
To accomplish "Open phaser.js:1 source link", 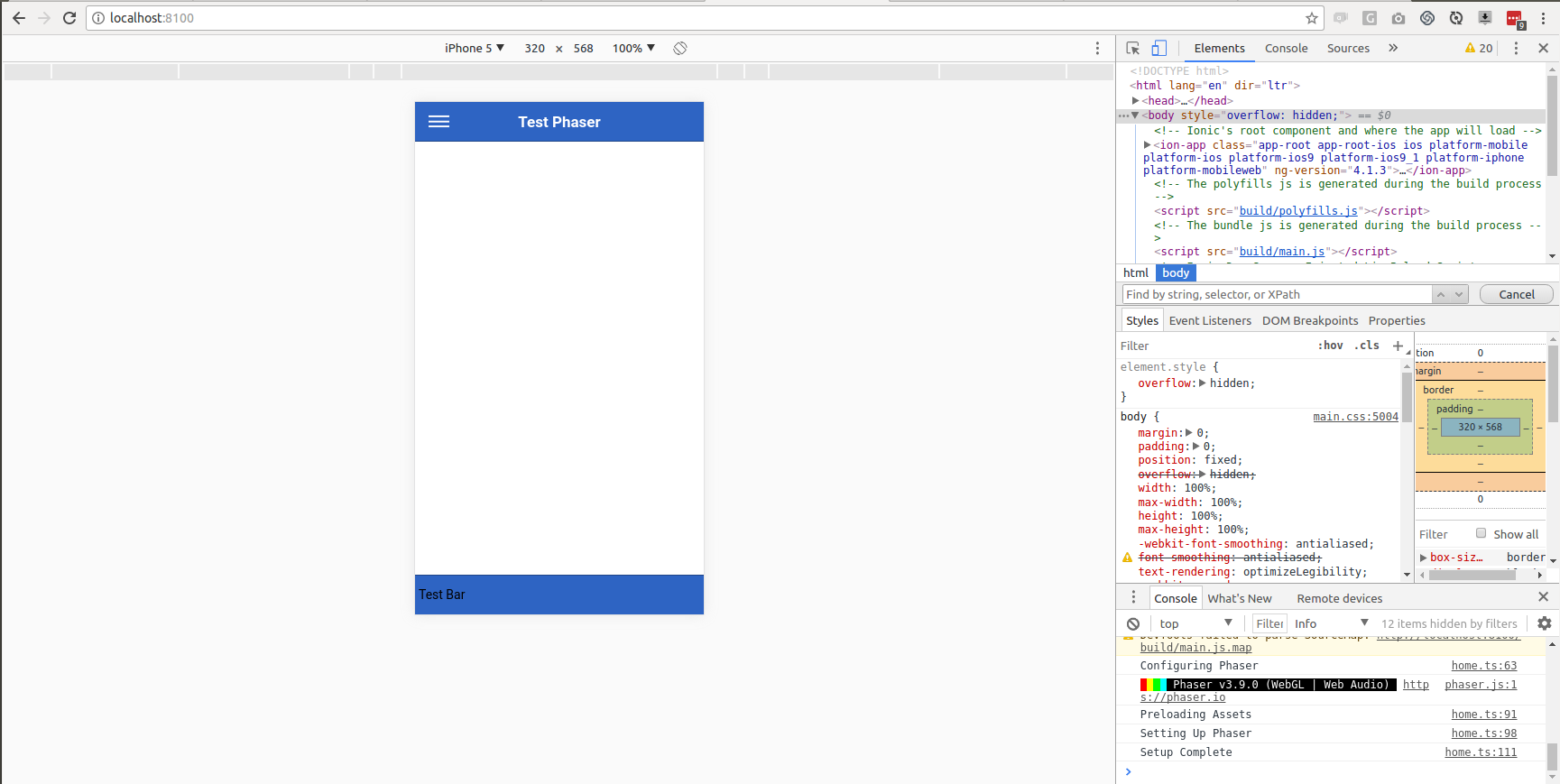I will pyautogui.click(x=1481, y=685).
